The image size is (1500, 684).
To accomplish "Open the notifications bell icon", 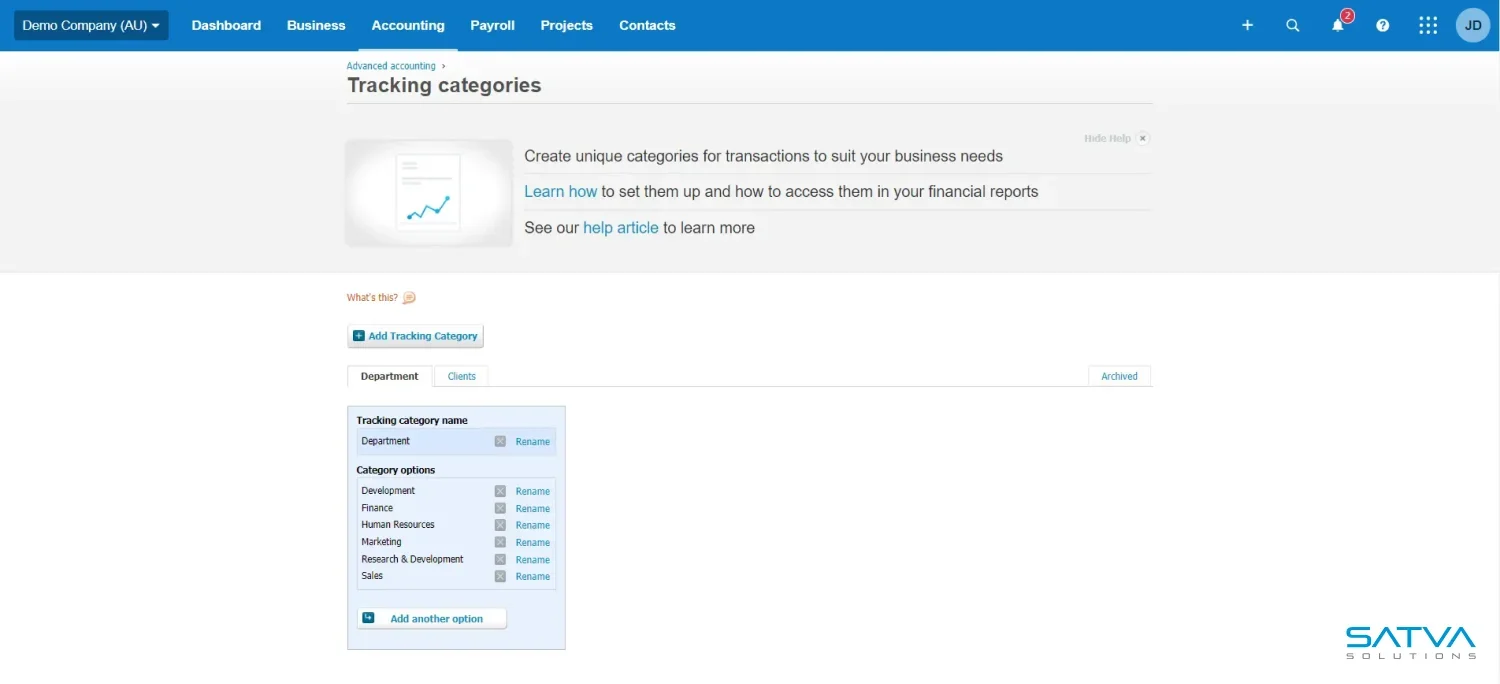I will point(1338,25).
